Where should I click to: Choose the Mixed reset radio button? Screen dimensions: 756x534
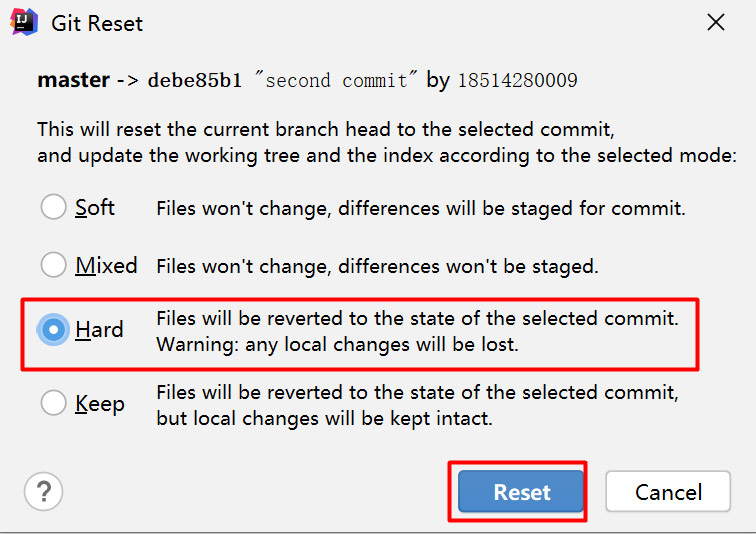coord(53,265)
